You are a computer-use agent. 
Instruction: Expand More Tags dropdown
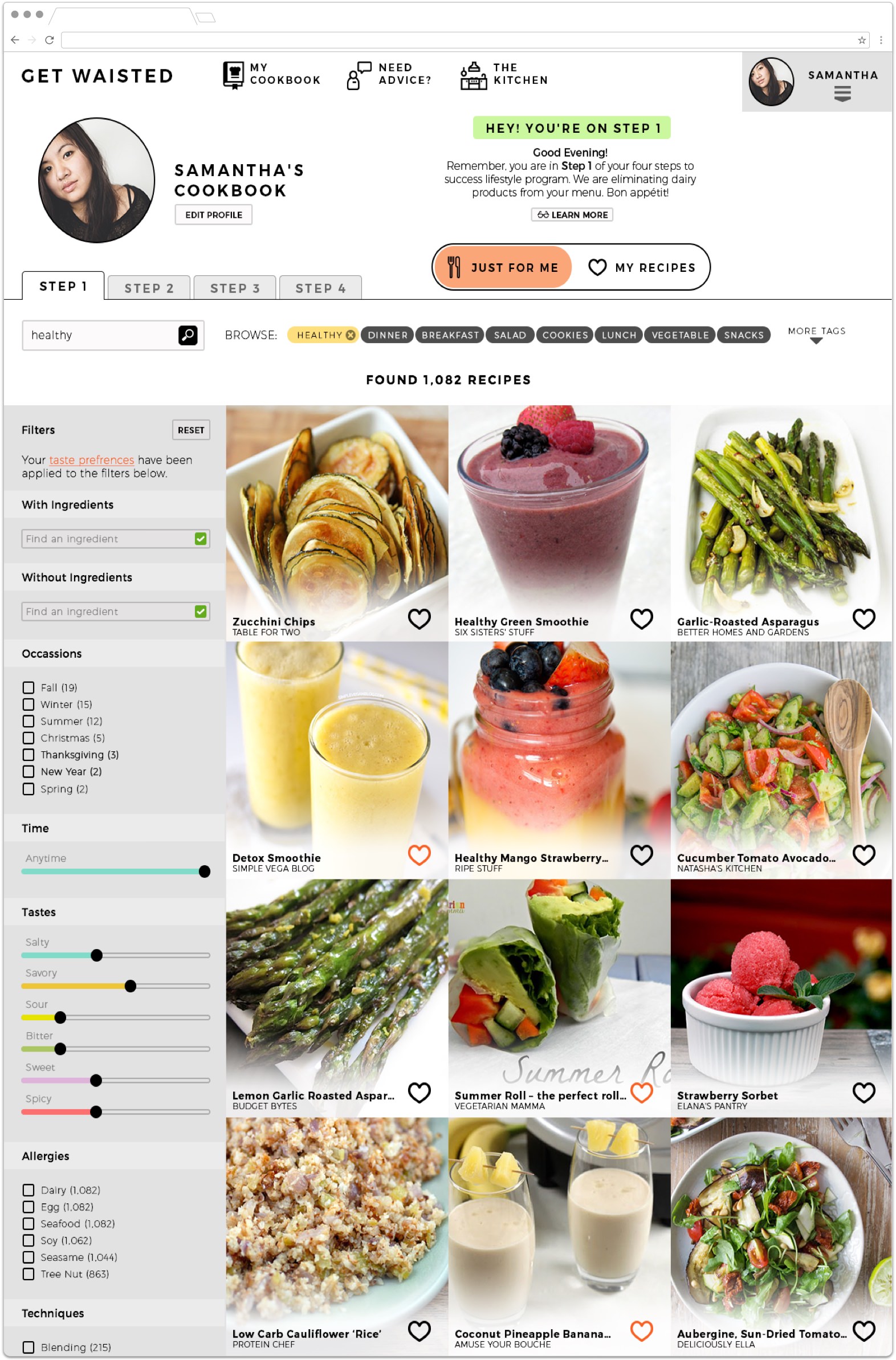(x=816, y=335)
